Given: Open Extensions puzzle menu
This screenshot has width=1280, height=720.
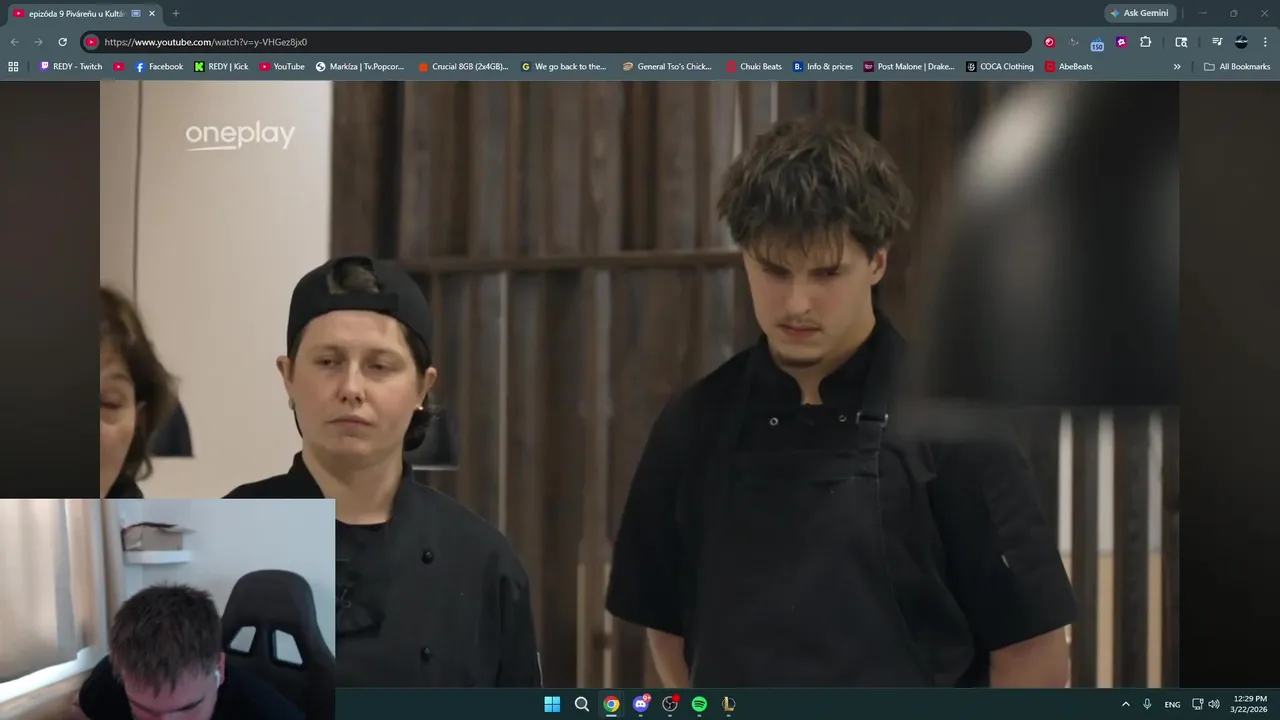Looking at the screenshot, I should 1146,42.
